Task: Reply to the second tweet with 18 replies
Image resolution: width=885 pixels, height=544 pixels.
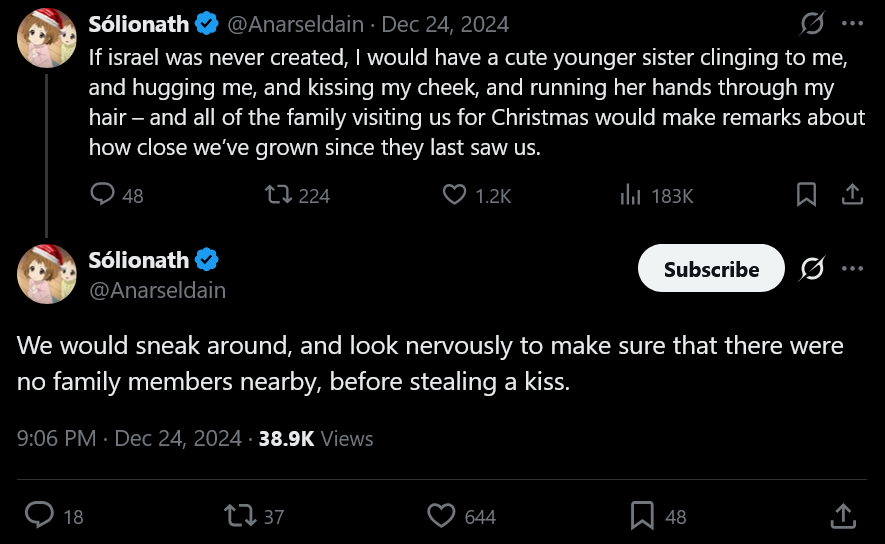Action: 39,515
